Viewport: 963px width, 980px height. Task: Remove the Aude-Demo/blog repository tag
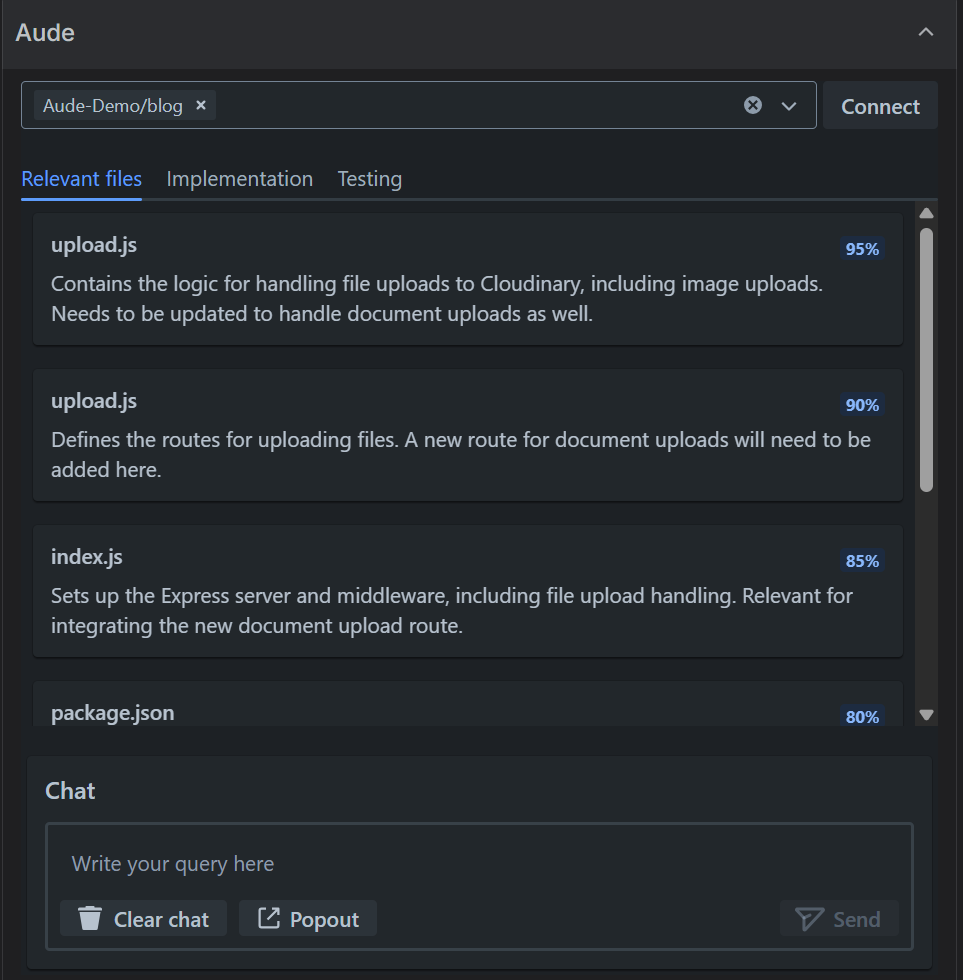pos(201,105)
